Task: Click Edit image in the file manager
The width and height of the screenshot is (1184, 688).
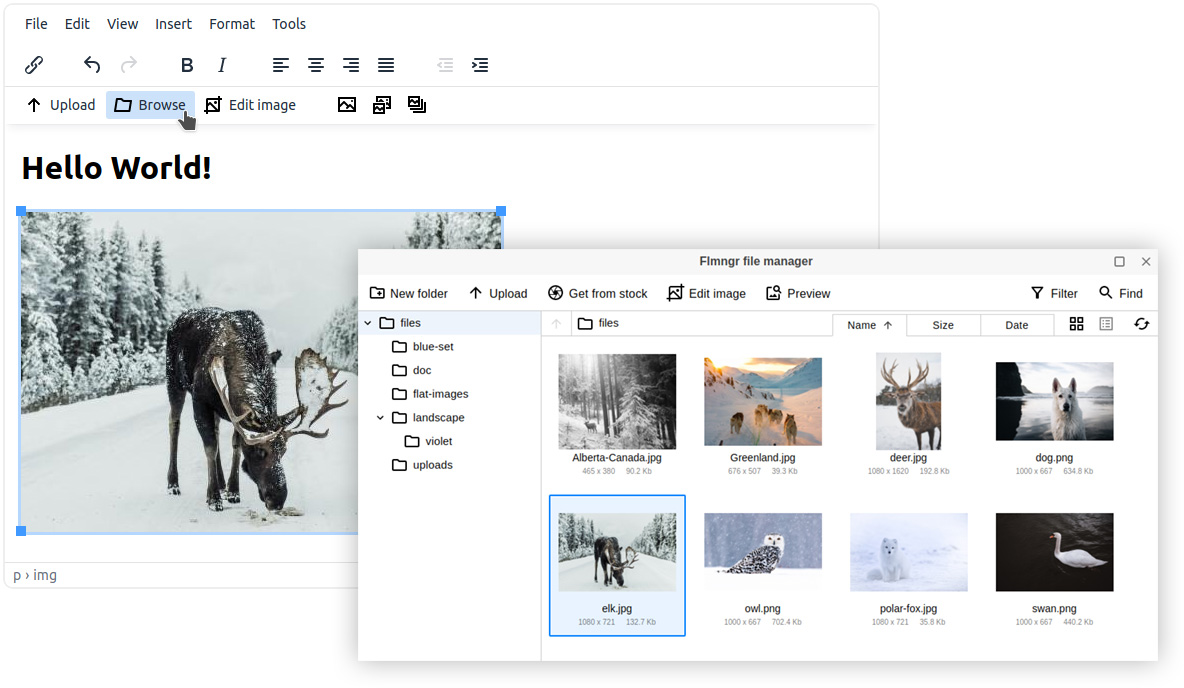Action: pyautogui.click(x=706, y=293)
